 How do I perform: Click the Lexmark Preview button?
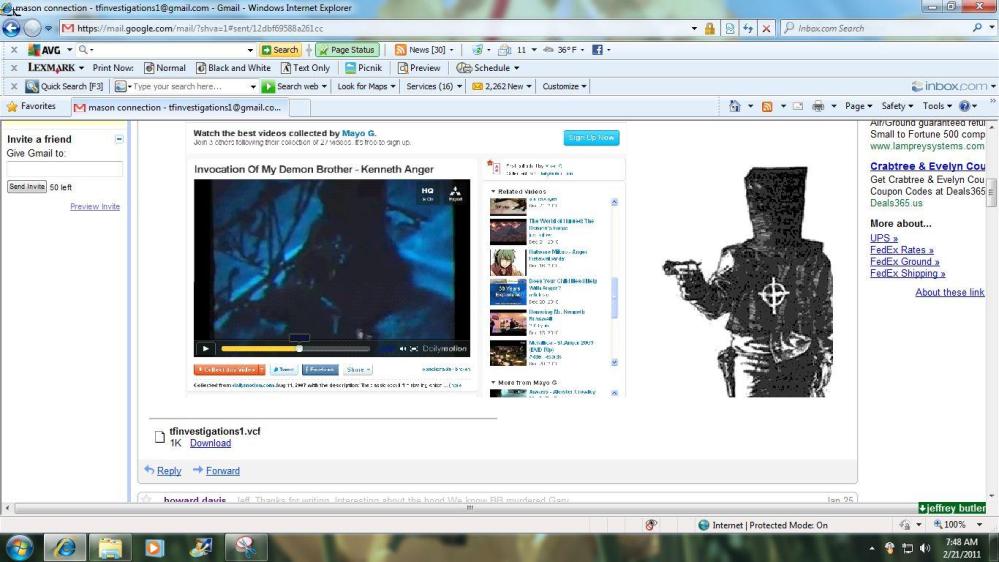(419, 68)
